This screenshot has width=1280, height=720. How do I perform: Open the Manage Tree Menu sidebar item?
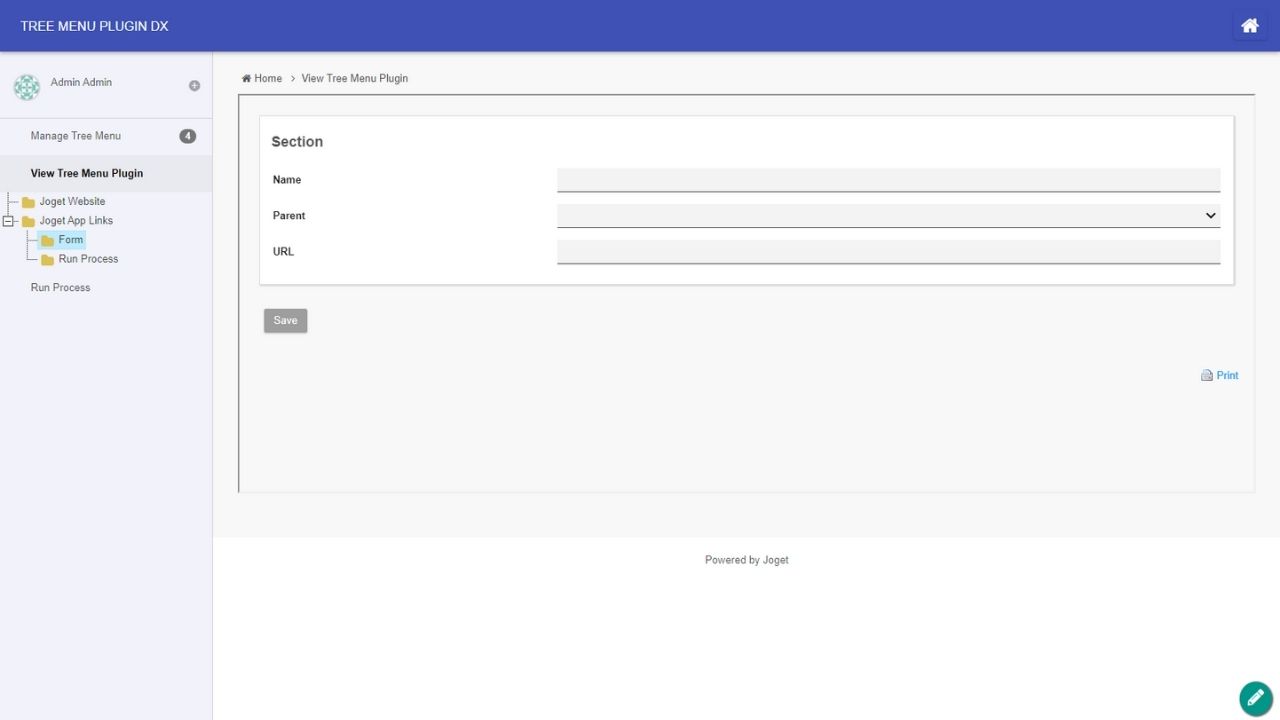click(x=76, y=136)
